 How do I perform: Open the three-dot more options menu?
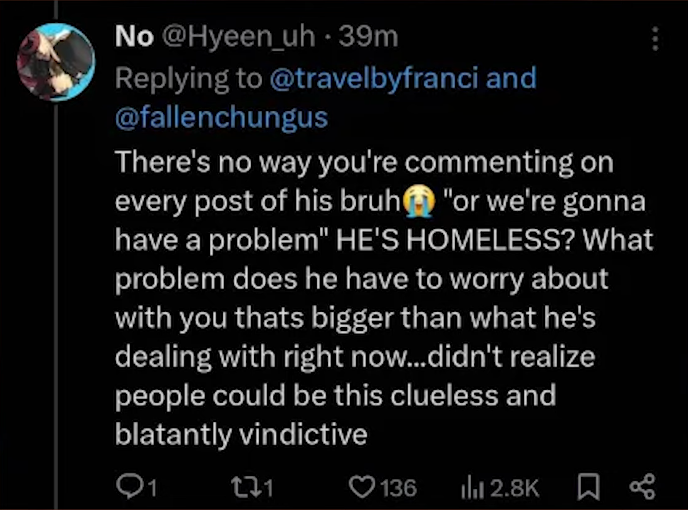pyautogui.click(x=656, y=39)
